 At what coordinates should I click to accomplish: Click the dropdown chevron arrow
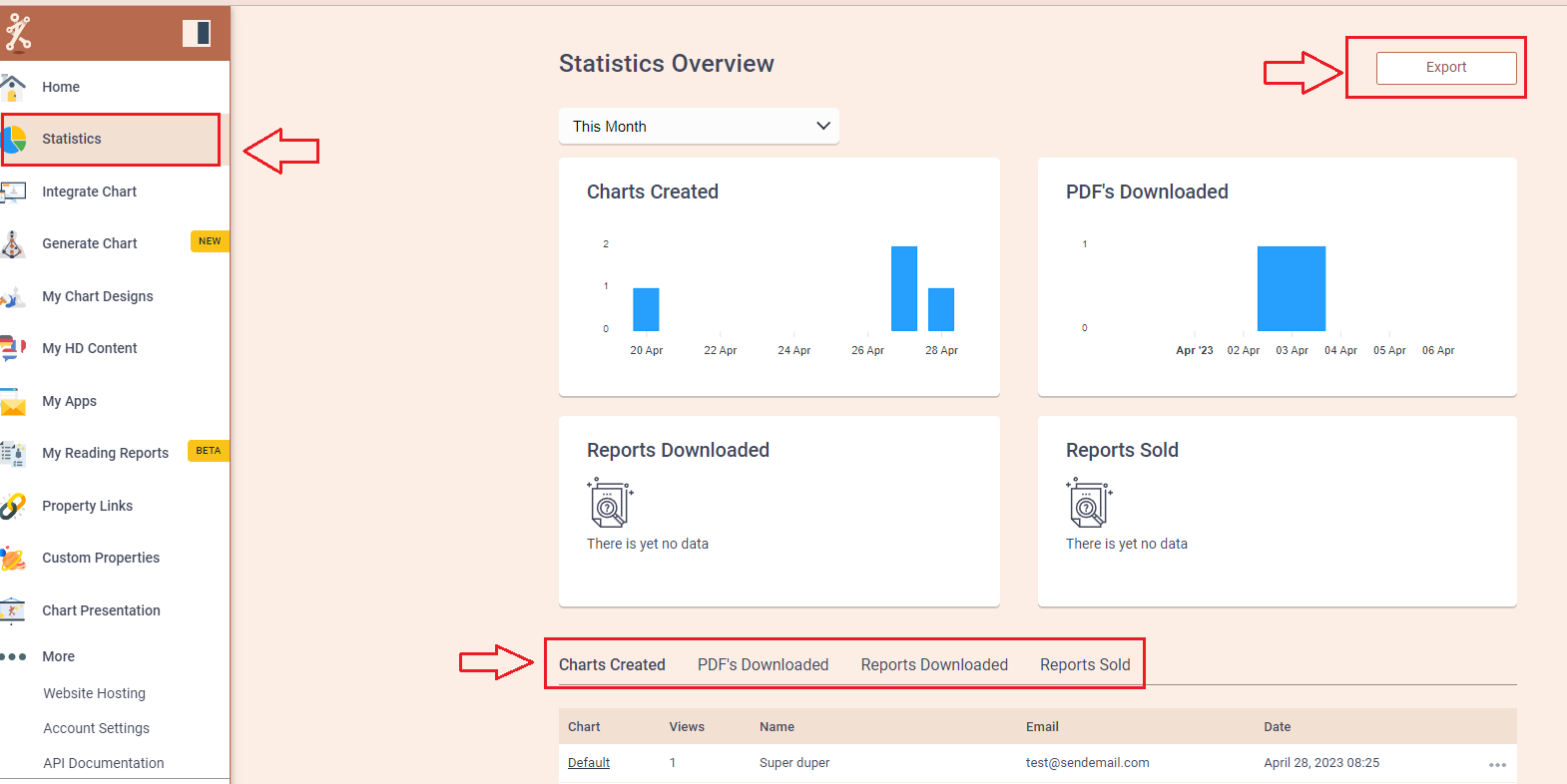tap(823, 126)
